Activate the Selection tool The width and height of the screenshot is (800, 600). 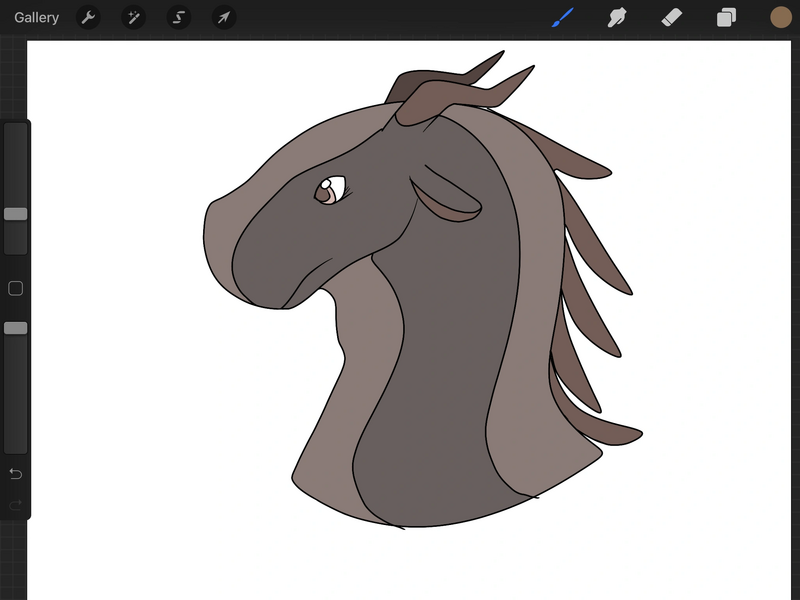[x=179, y=17]
